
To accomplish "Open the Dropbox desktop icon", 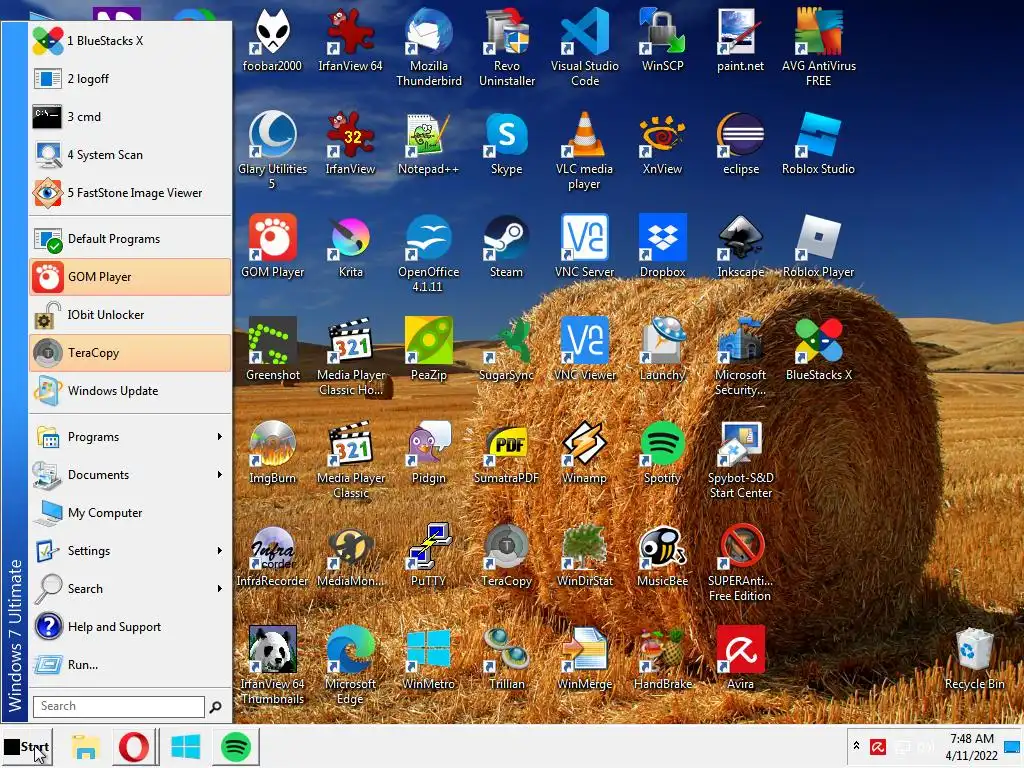I will pyautogui.click(x=662, y=246).
